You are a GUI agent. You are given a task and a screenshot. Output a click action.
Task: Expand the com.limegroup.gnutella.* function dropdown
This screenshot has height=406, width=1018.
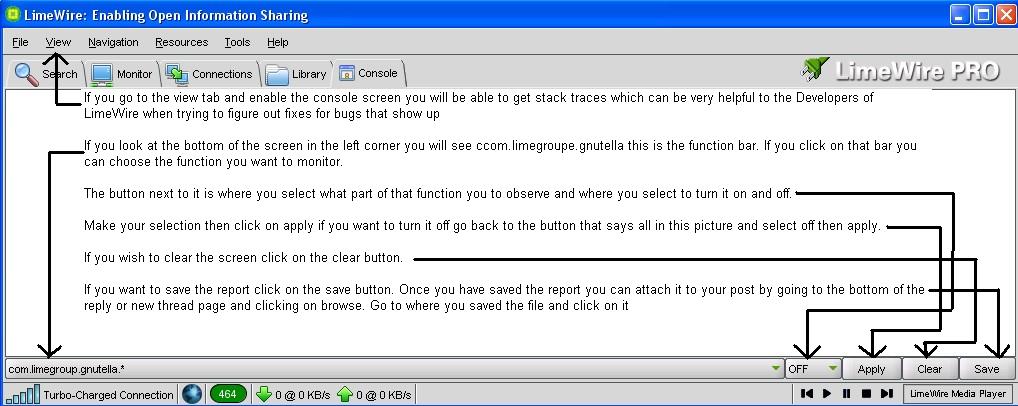395,369
